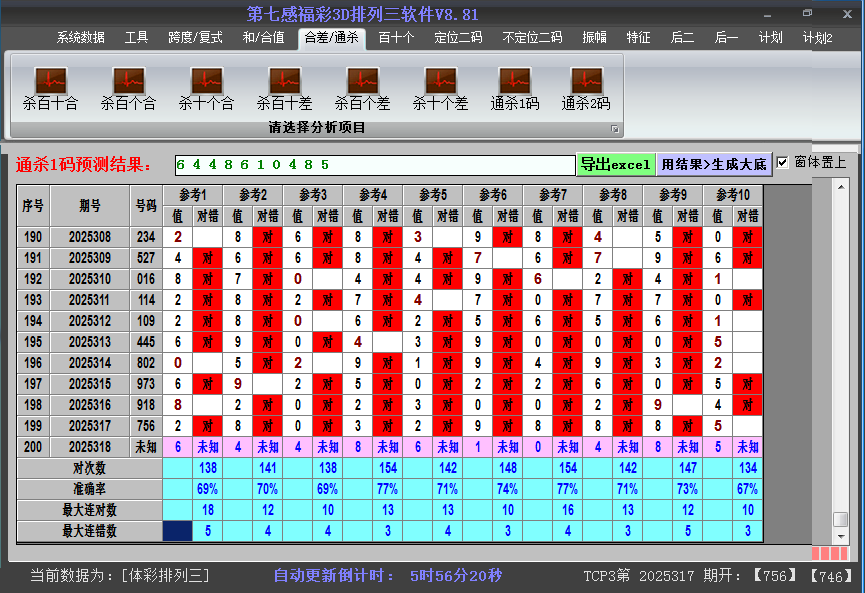The image size is (865, 593).
Task: Switch to the 定位二码 tab
Action: 458,38
